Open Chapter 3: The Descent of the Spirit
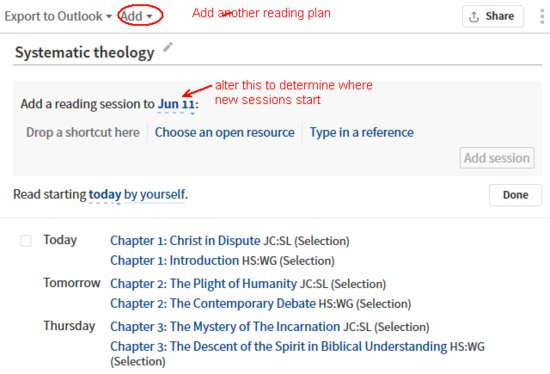Image resolution: width=550 pixels, height=374 pixels. [279, 347]
